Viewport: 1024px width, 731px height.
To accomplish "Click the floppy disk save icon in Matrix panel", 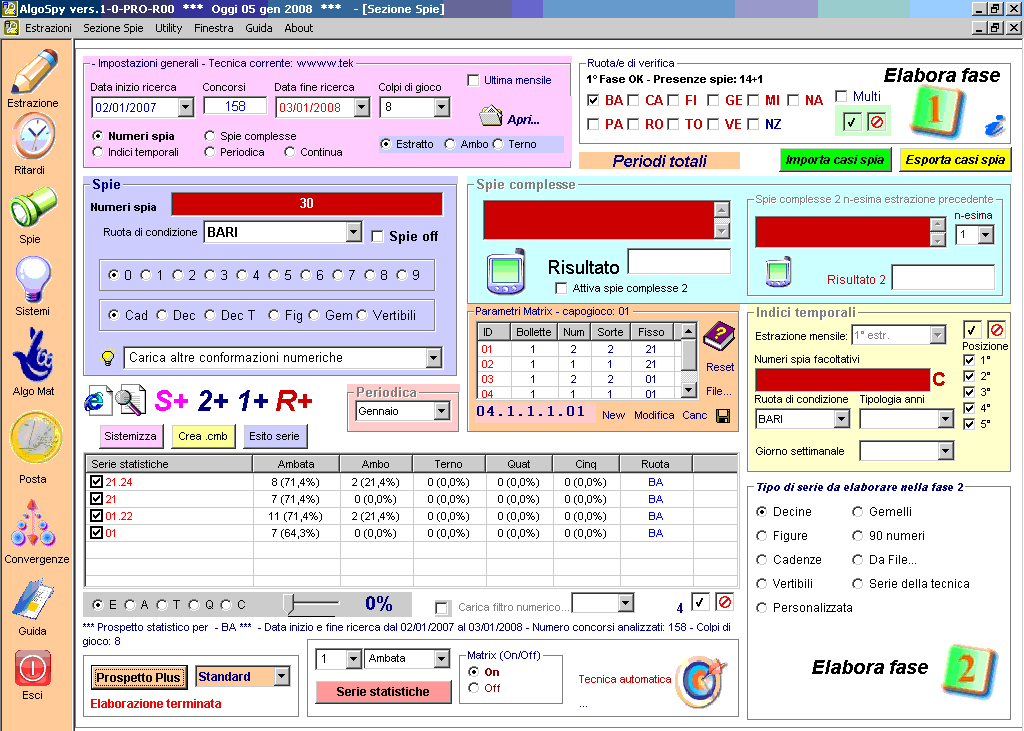I will point(723,416).
